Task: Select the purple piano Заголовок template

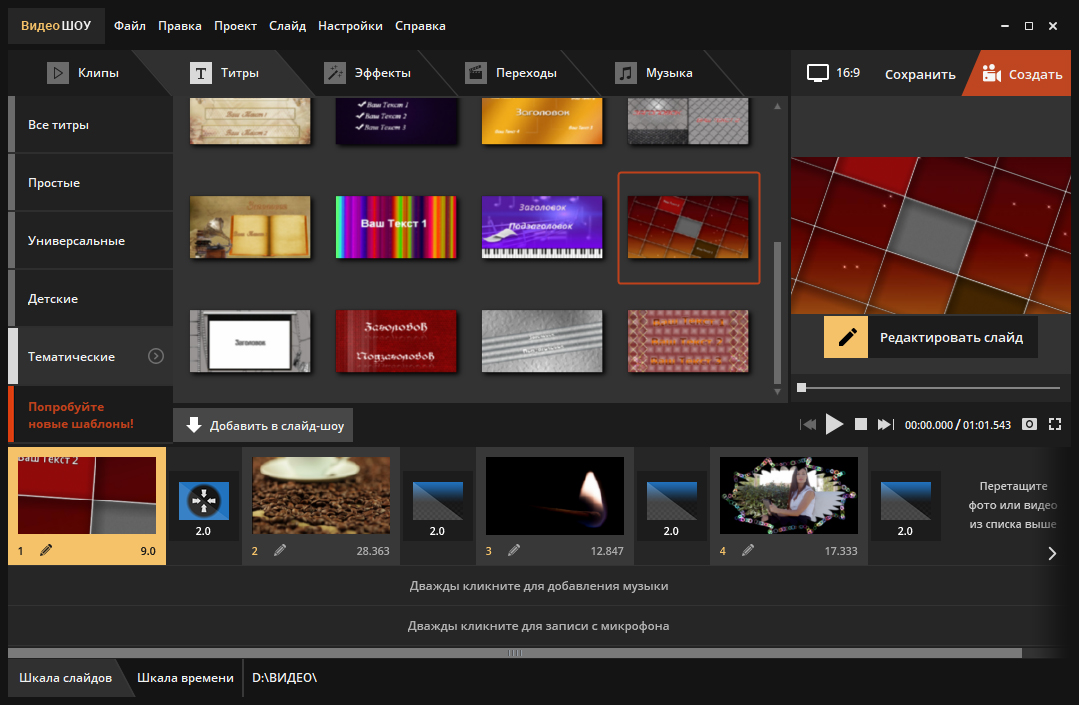Action: tap(542, 227)
